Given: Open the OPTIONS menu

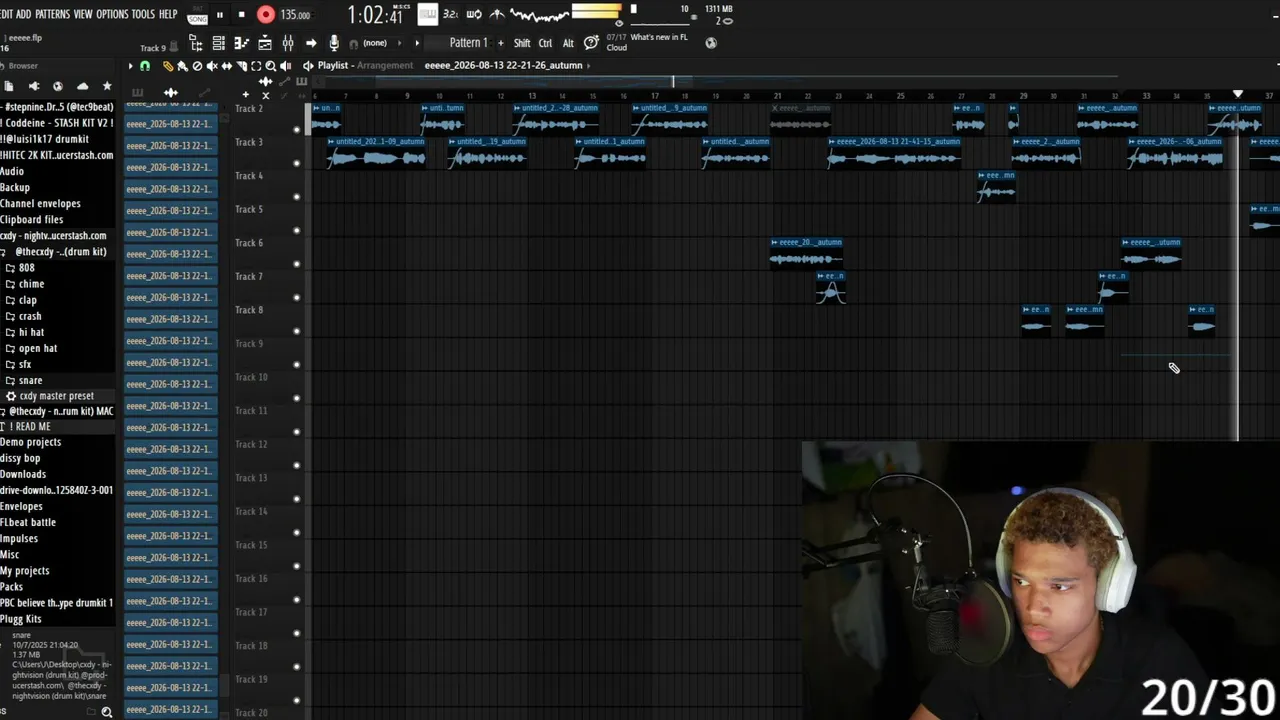Looking at the screenshot, I should coord(112,14).
